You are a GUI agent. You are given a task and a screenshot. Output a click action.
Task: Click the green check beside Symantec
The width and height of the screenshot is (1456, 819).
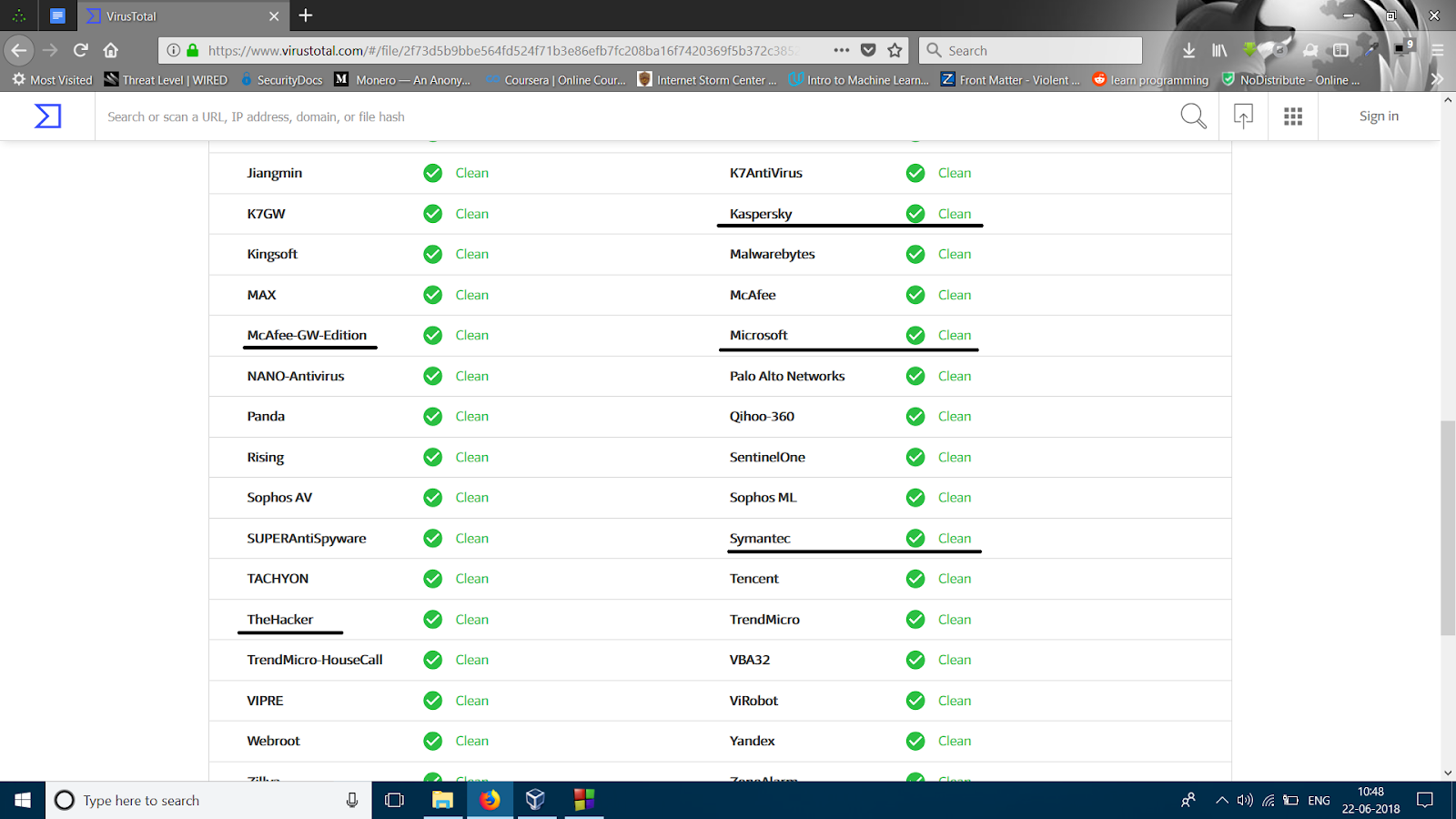(915, 538)
